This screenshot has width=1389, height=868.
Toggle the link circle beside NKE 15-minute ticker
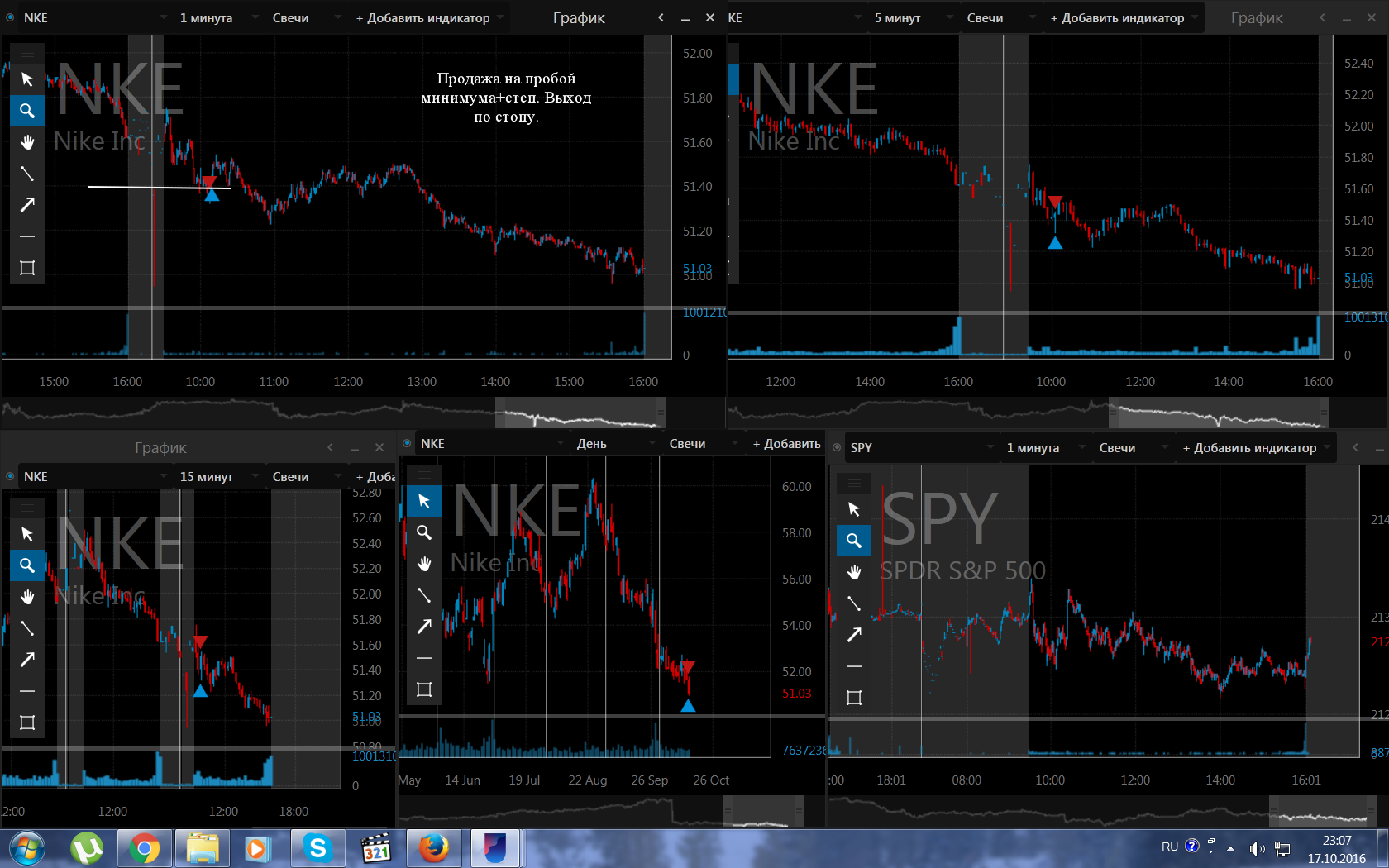[x=10, y=476]
